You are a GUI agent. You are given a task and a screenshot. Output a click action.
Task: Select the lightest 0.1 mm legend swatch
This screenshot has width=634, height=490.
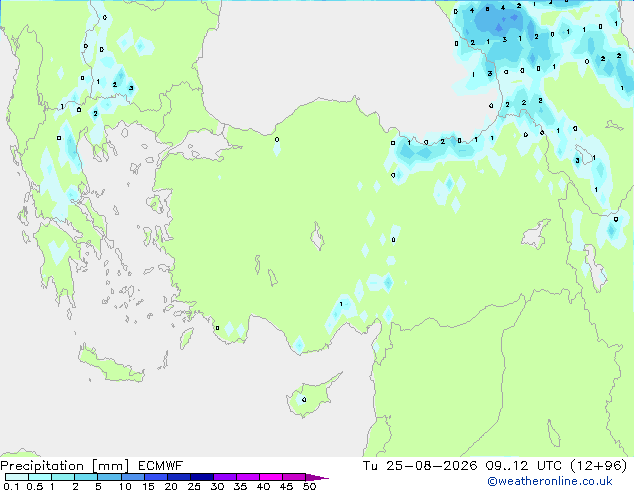pyautogui.click(x=17, y=477)
